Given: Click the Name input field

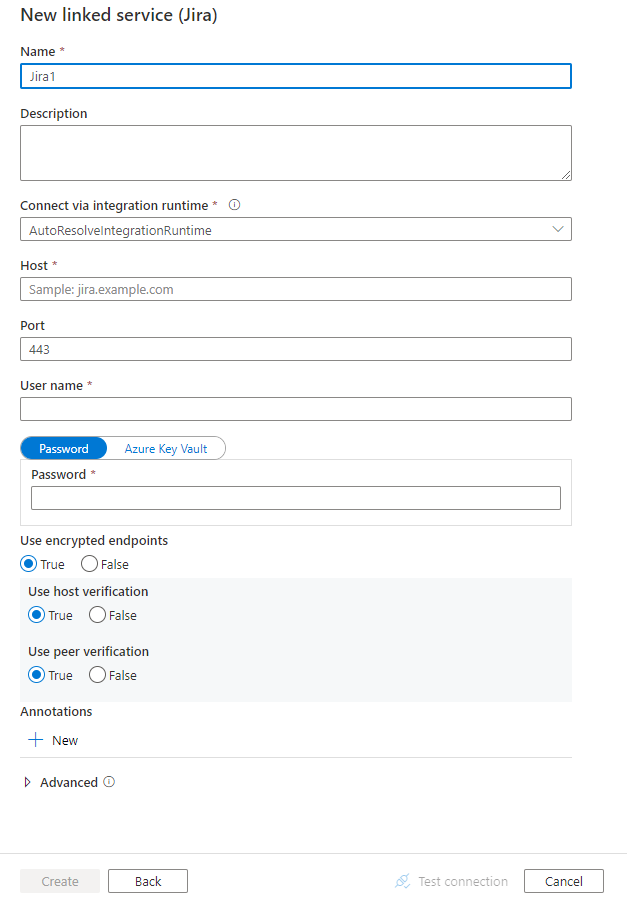Looking at the screenshot, I should (296, 76).
